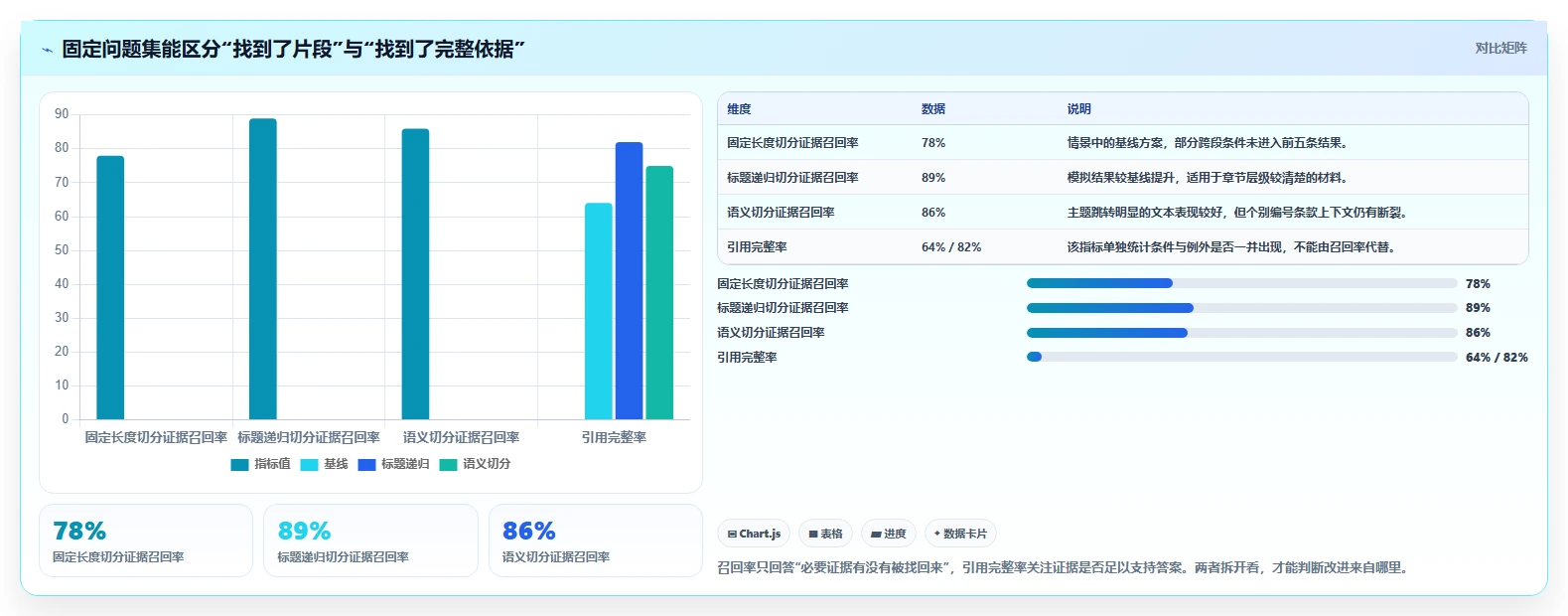Click the 64% / 82% value right of progress bars
This screenshot has height=616, width=1568.
tap(1497, 358)
